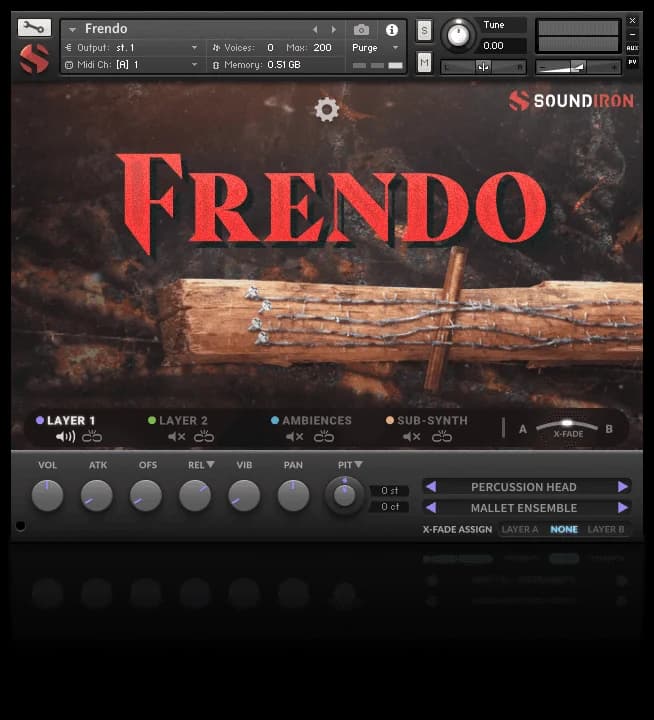Open the Percussion Head category list
Image resolution: width=654 pixels, height=720 pixels.
point(524,487)
